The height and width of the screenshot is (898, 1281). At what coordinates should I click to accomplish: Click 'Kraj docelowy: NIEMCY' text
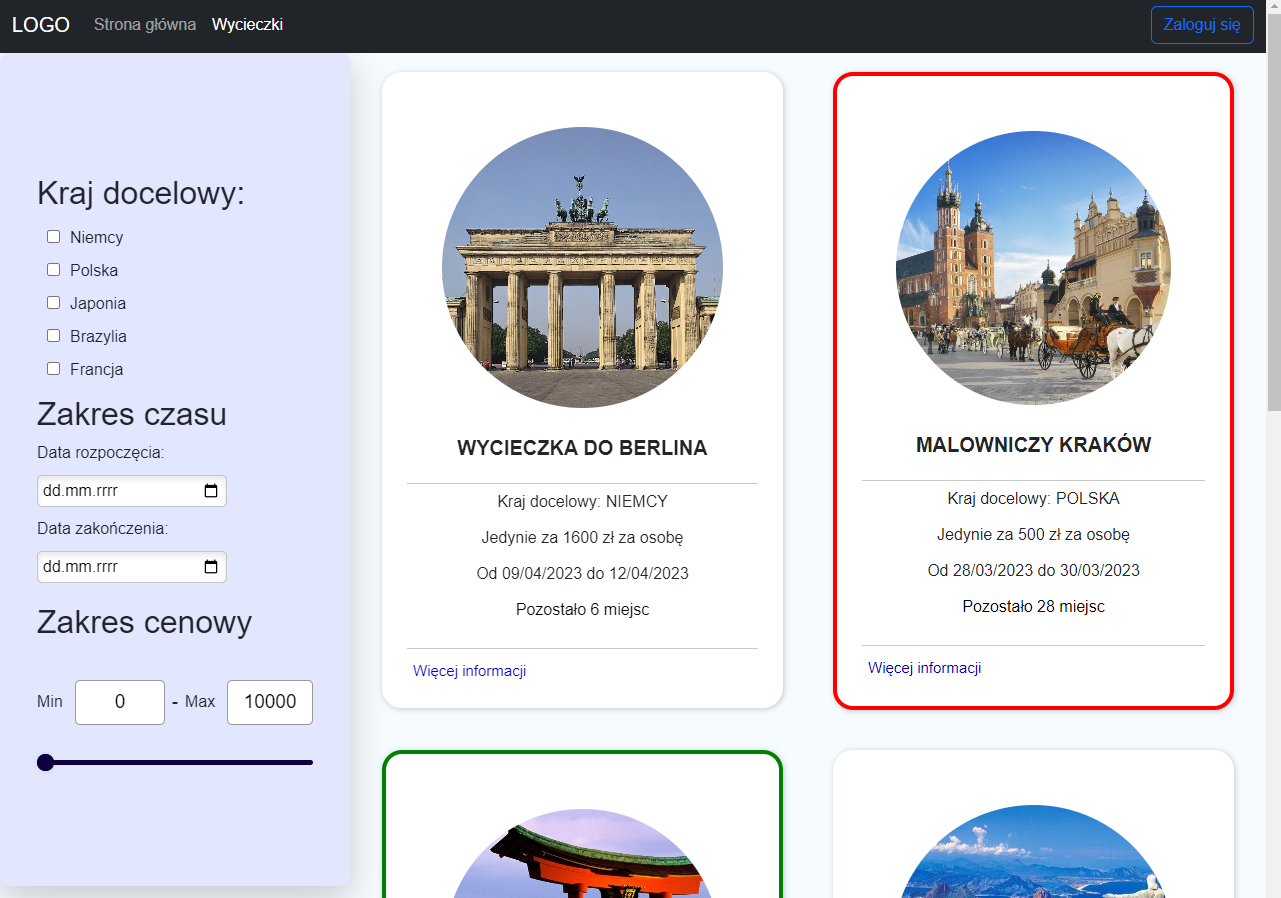582,501
